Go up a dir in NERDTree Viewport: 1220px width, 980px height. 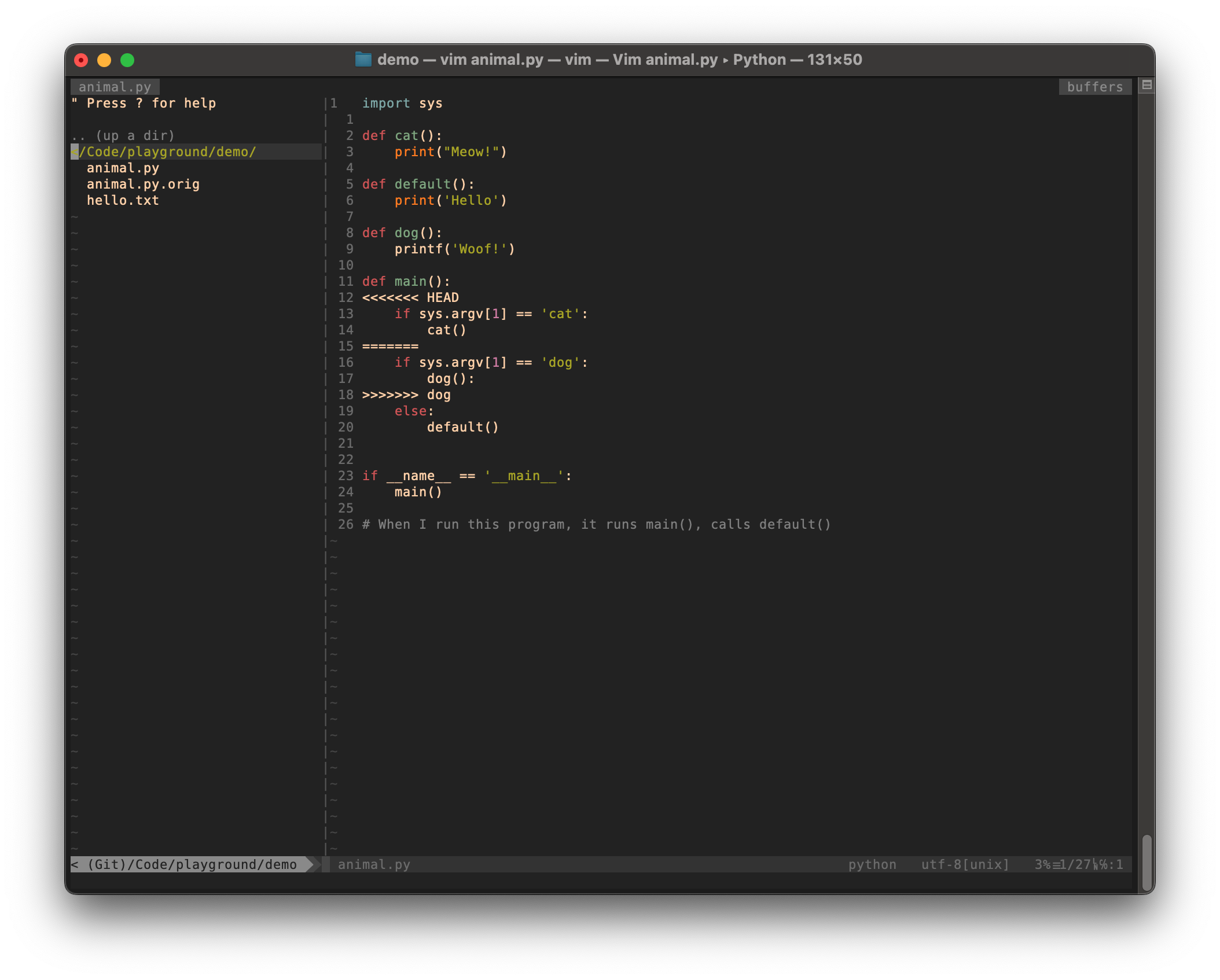pyautogui.click(x=123, y=135)
